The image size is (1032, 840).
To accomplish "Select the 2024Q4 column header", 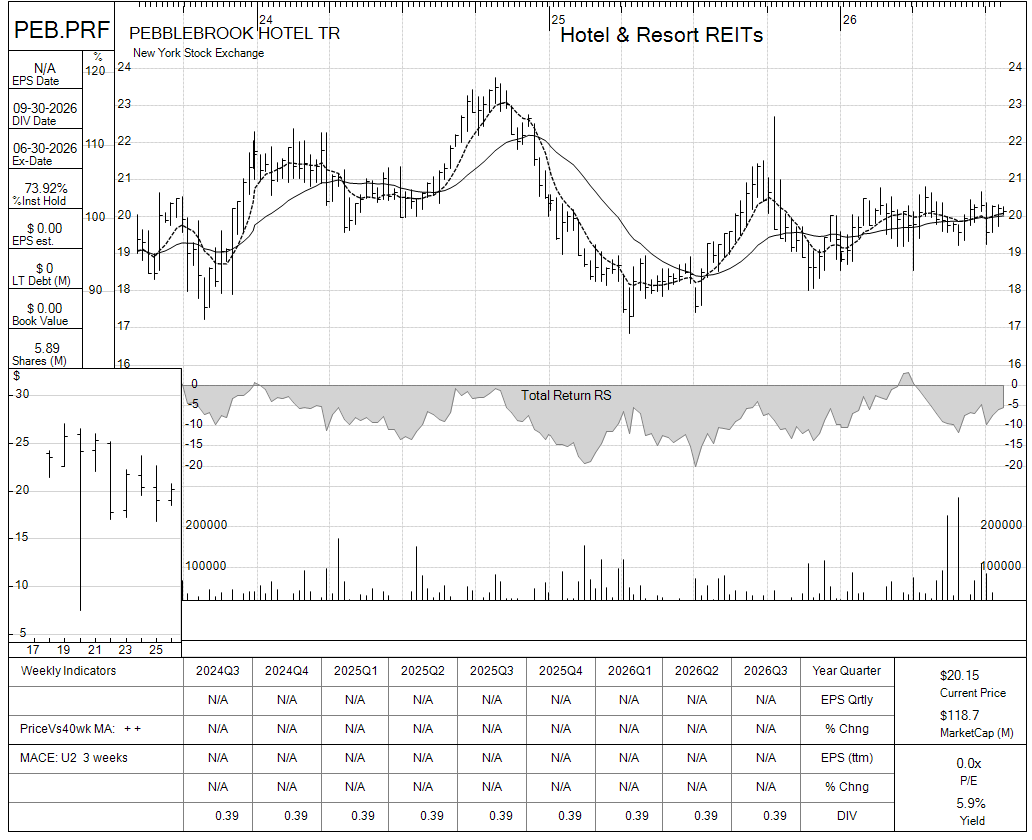I will tap(287, 671).
